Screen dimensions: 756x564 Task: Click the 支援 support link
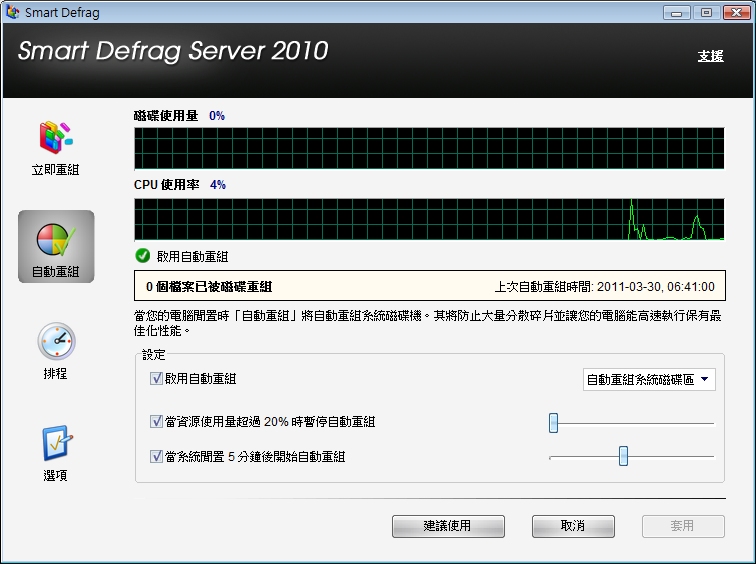click(711, 56)
